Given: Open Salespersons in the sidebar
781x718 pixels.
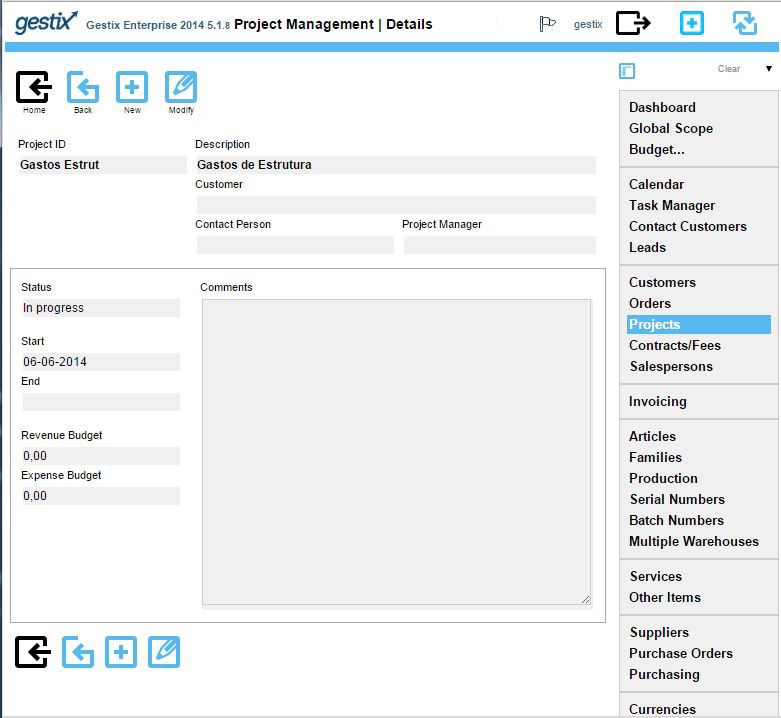Looking at the screenshot, I should [671, 366].
